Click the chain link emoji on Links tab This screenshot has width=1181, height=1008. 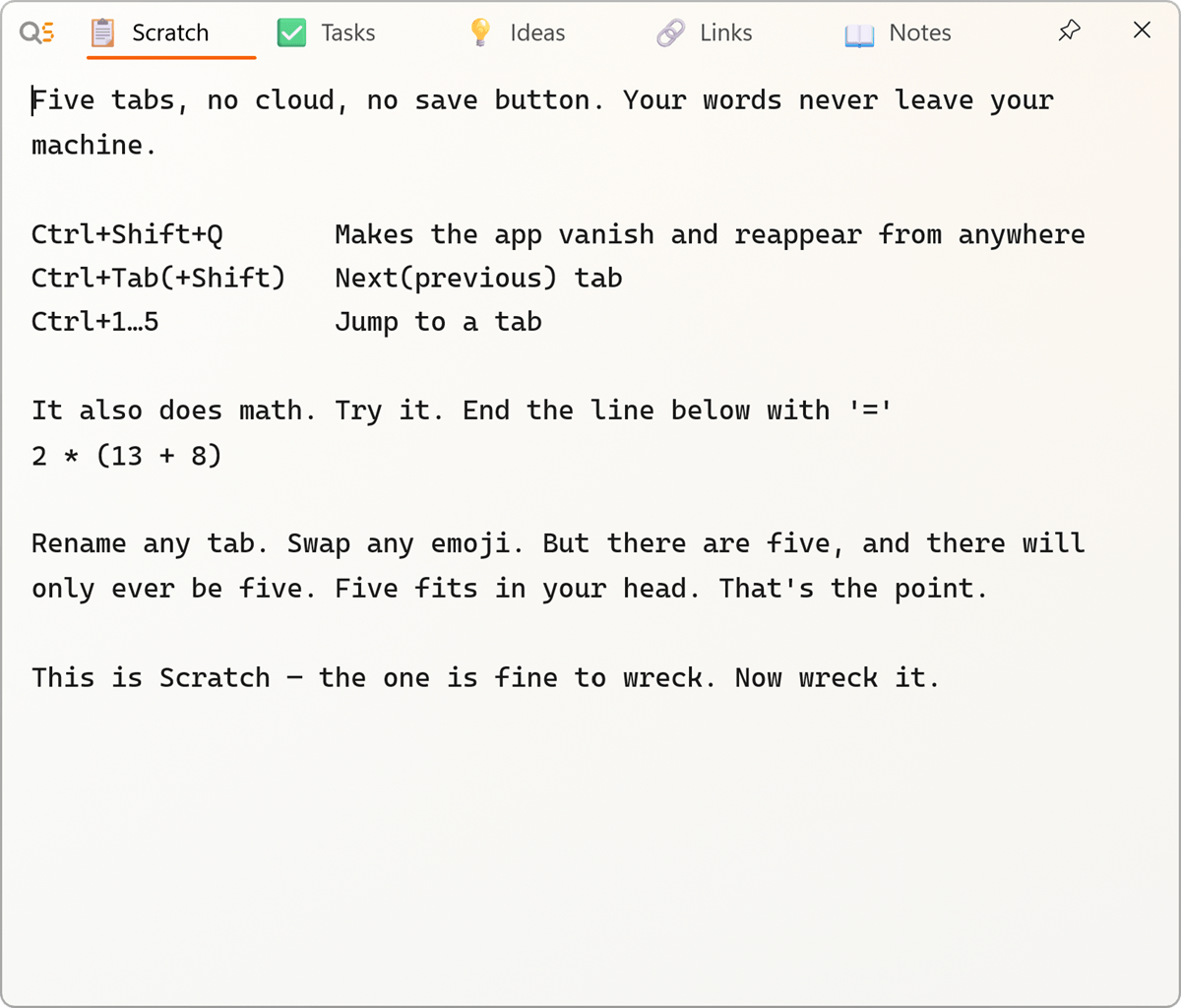click(670, 32)
